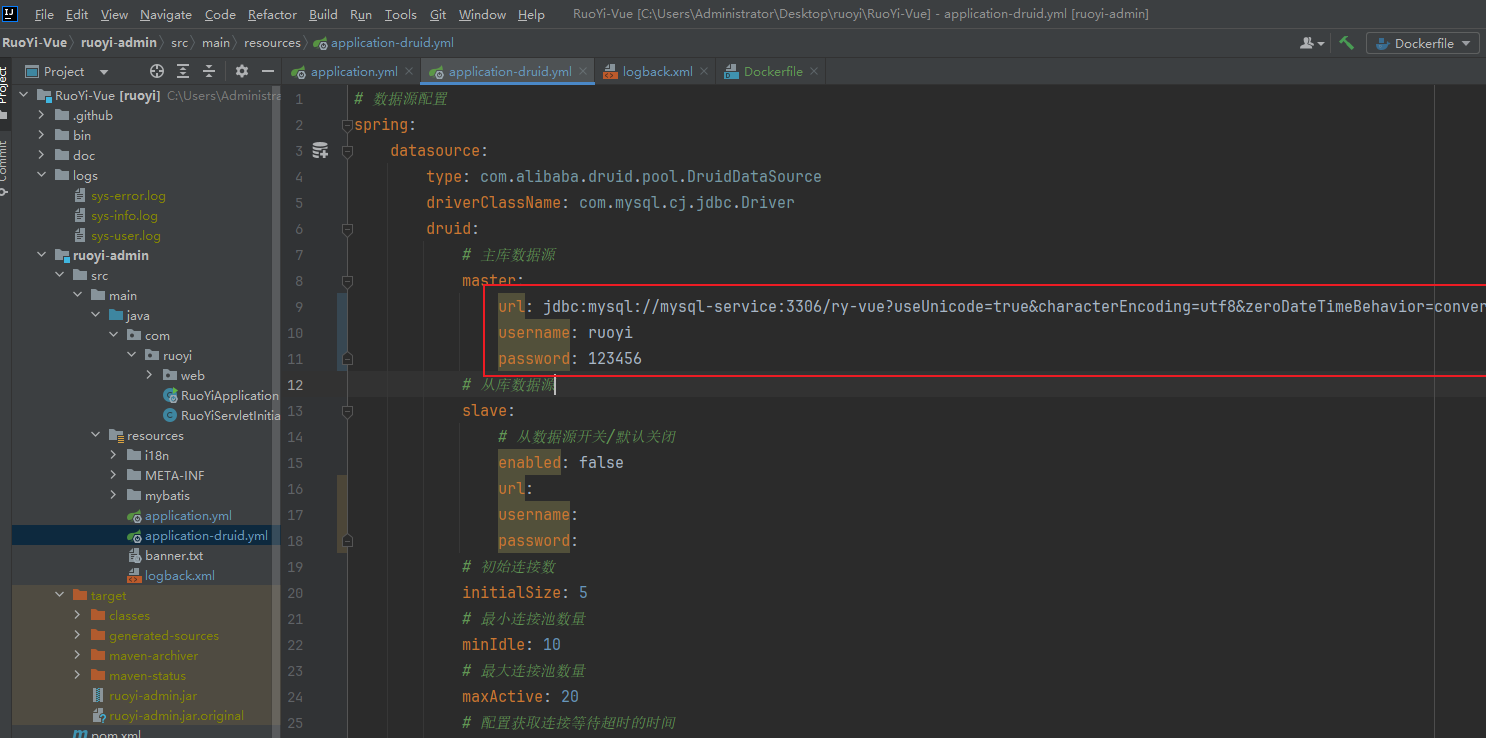This screenshot has width=1486, height=738.
Task: Click the folding arrow beside line 8
Action: click(347, 281)
